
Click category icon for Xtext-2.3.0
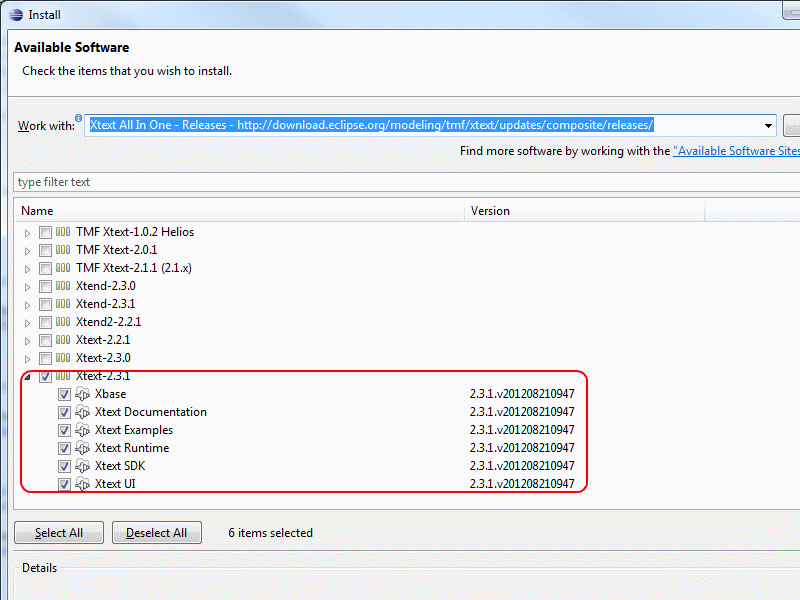(63, 358)
